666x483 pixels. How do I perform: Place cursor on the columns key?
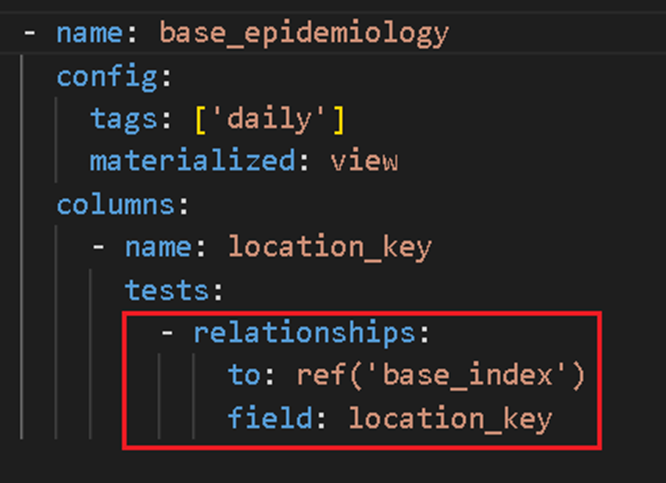point(116,205)
